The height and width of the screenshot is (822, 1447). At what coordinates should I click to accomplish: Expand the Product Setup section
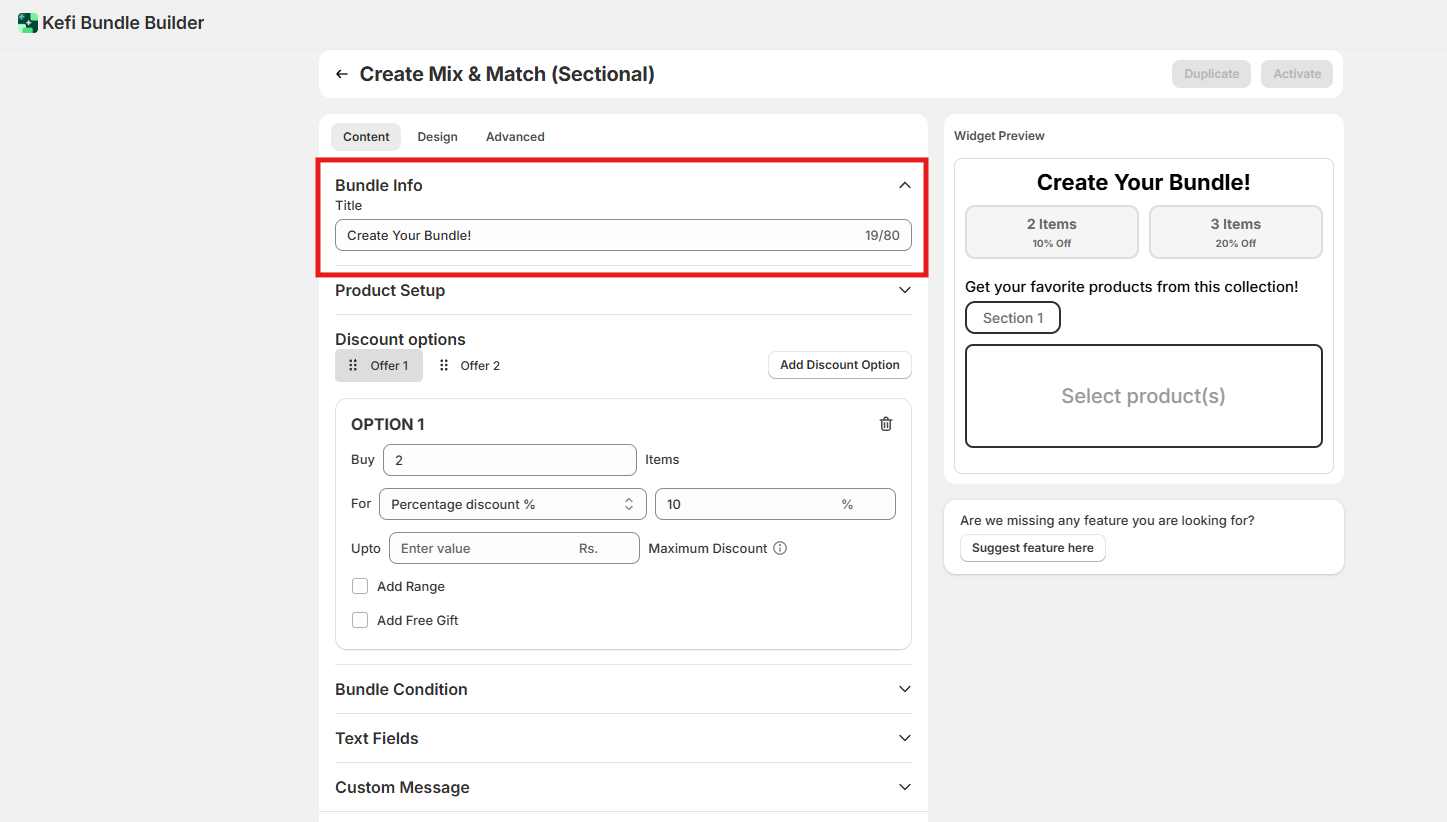coord(904,290)
